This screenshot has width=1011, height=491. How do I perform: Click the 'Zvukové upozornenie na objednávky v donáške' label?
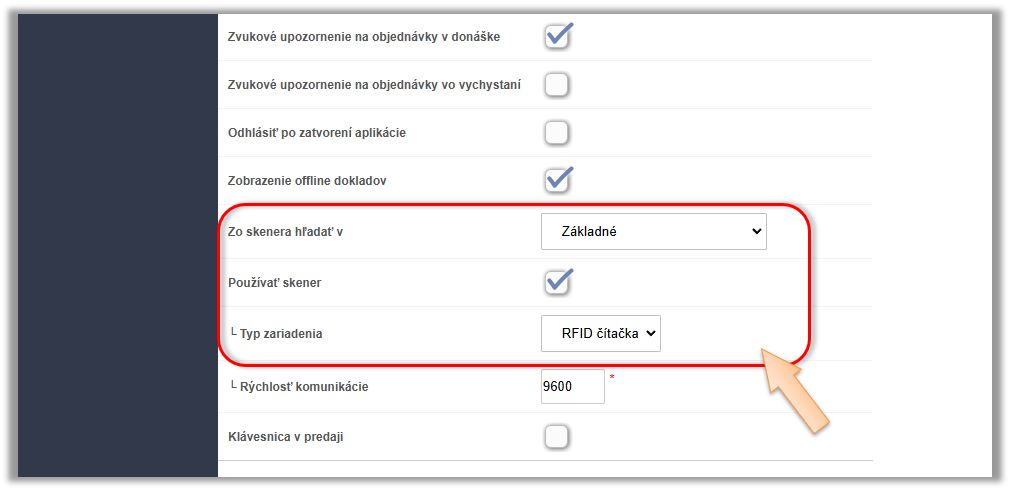point(364,37)
